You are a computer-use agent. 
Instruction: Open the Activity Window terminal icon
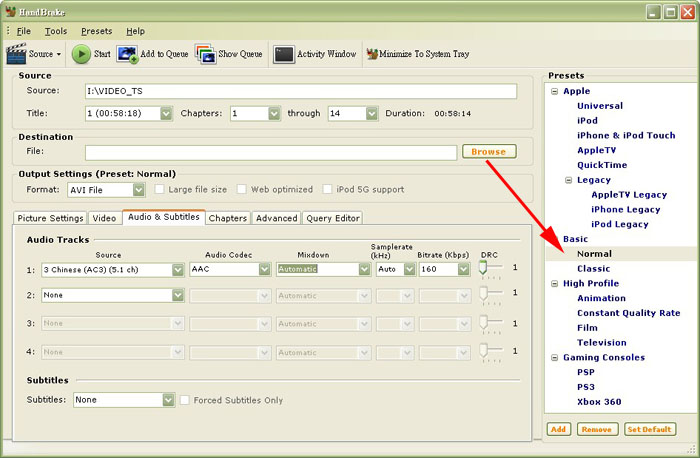tap(284, 54)
